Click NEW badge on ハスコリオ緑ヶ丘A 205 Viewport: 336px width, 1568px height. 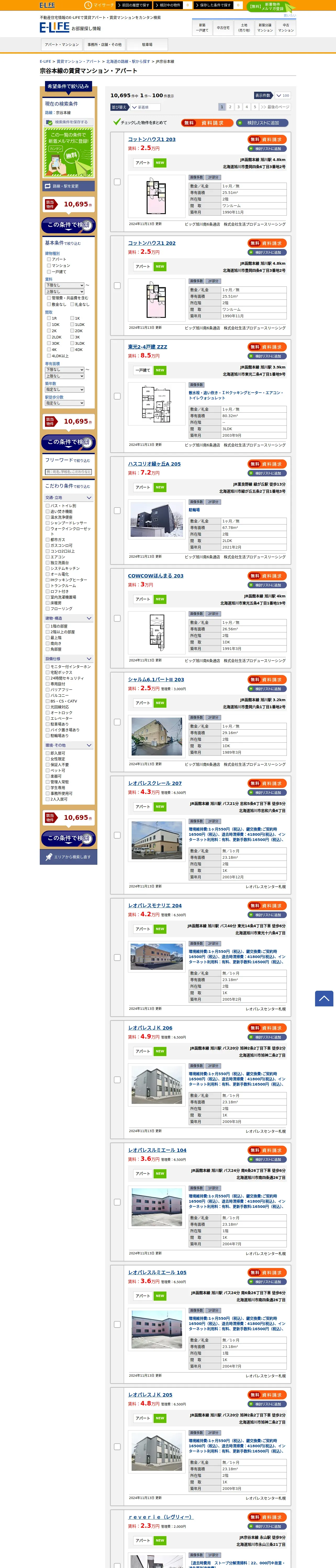click(x=160, y=488)
